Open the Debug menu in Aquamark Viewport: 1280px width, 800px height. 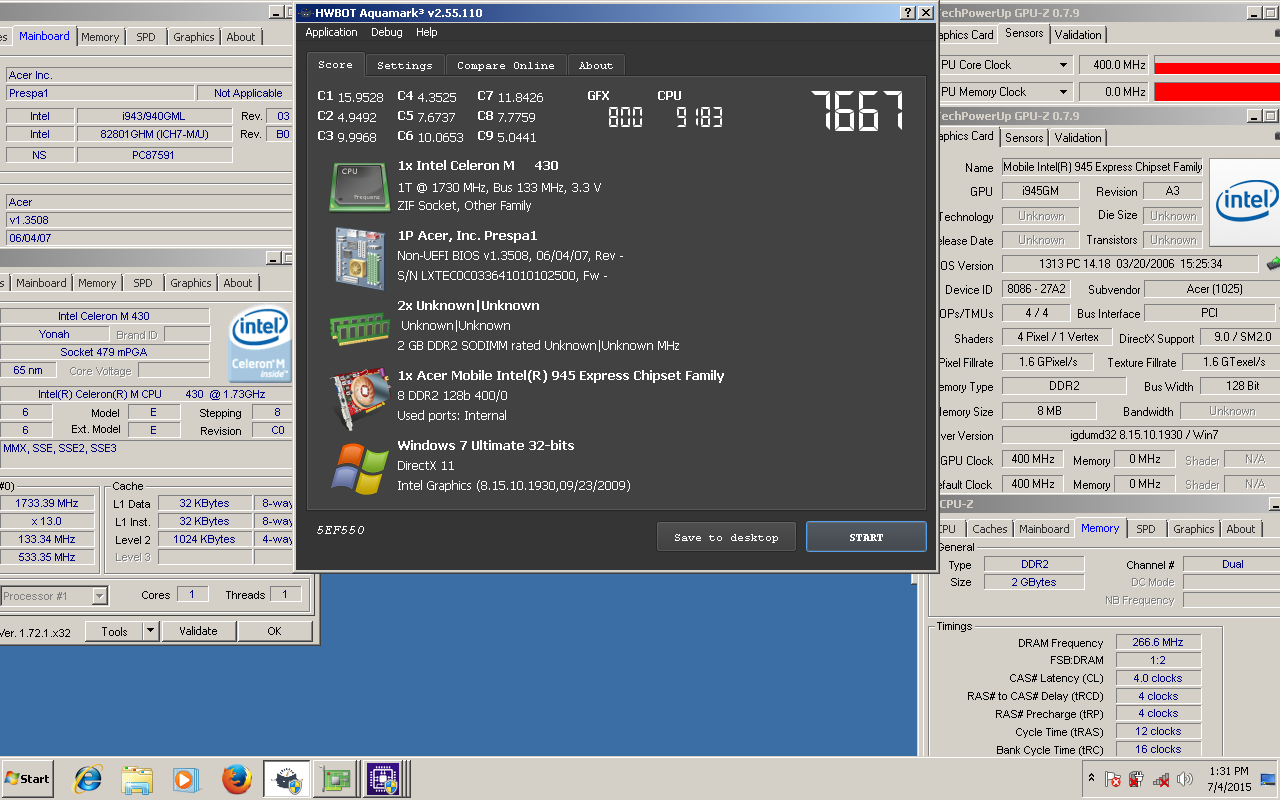click(x=386, y=32)
